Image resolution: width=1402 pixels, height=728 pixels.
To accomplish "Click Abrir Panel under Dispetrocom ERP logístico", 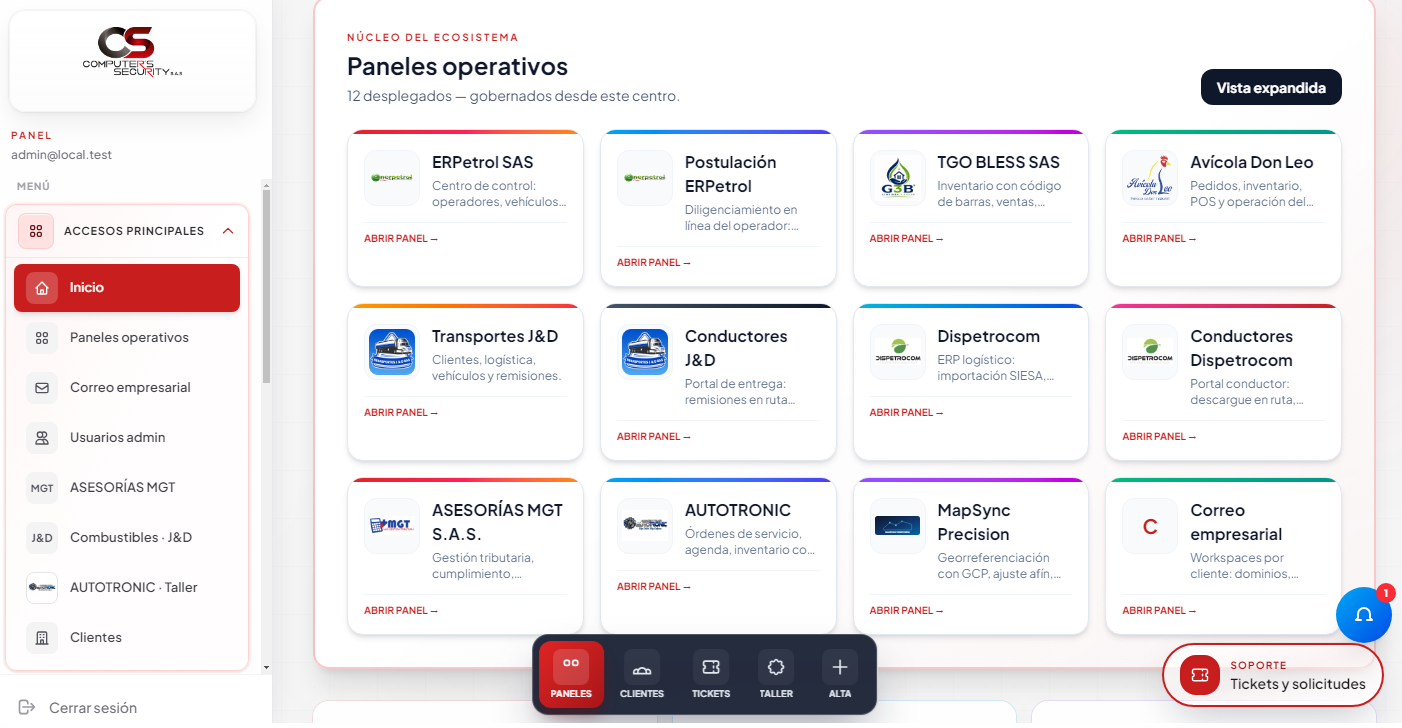I will point(906,413).
